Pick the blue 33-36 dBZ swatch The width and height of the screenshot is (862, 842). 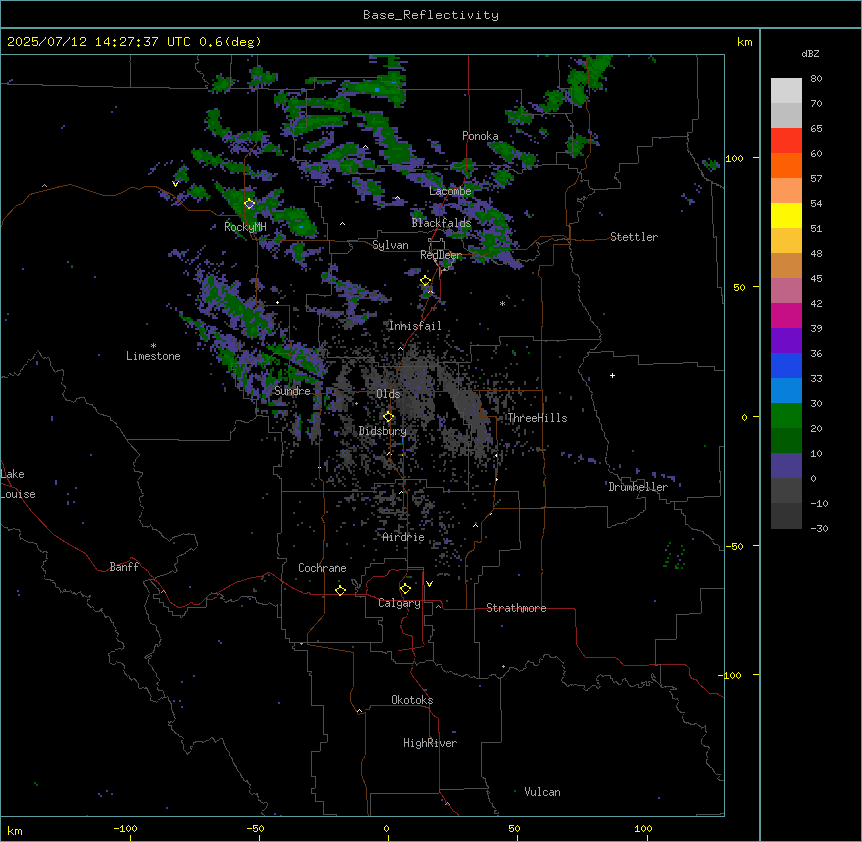click(x=786, y=365)
